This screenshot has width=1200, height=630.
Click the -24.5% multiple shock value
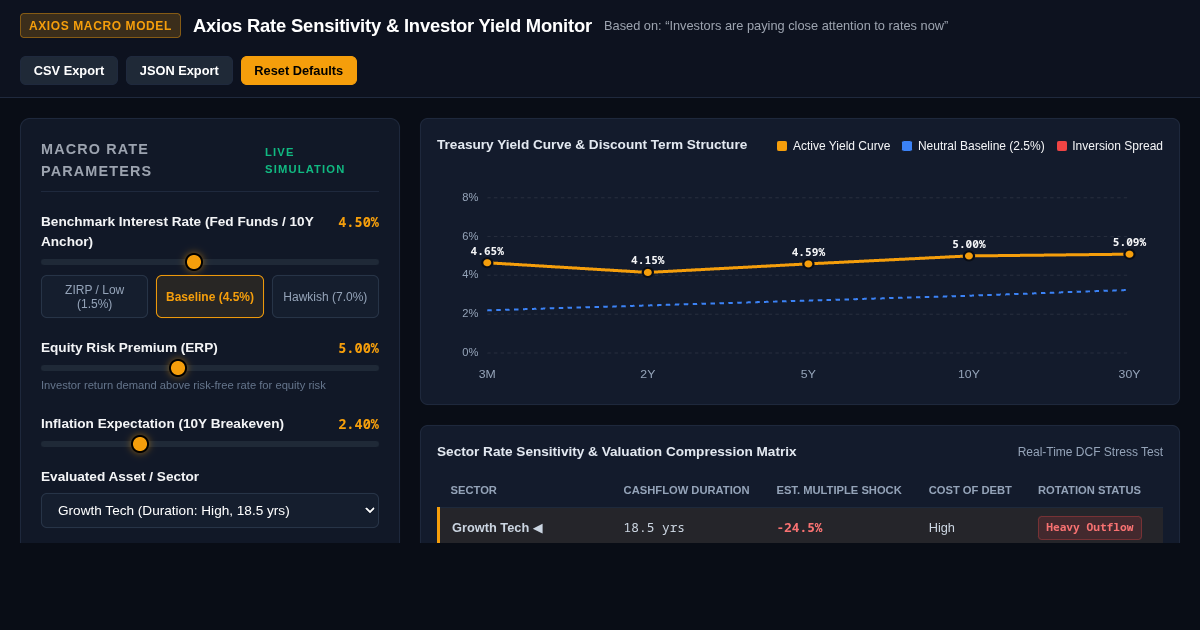[x=799, y=528]
